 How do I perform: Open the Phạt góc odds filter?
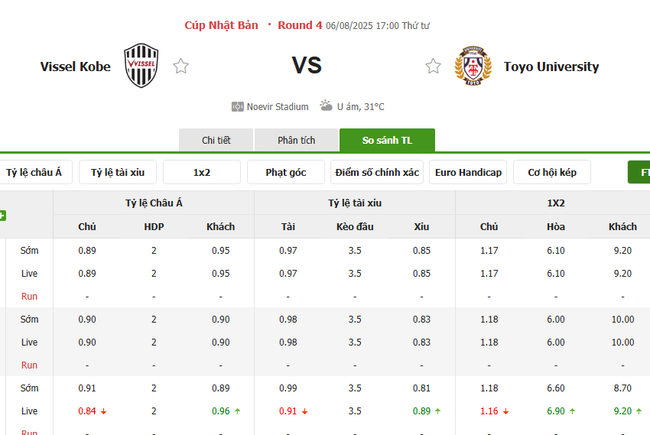coord(286,172)
